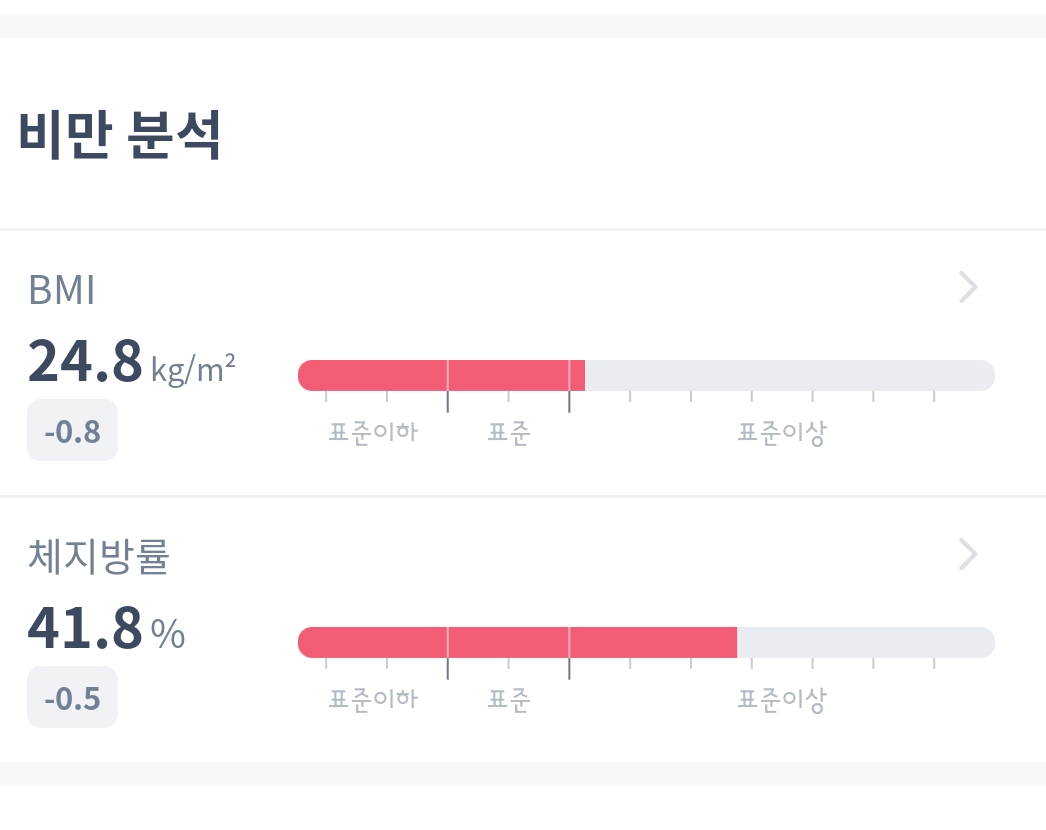This screenshot has width=1046, height=830.
Task: Click 표준 label under BMI bar
Action: (508, 433)
